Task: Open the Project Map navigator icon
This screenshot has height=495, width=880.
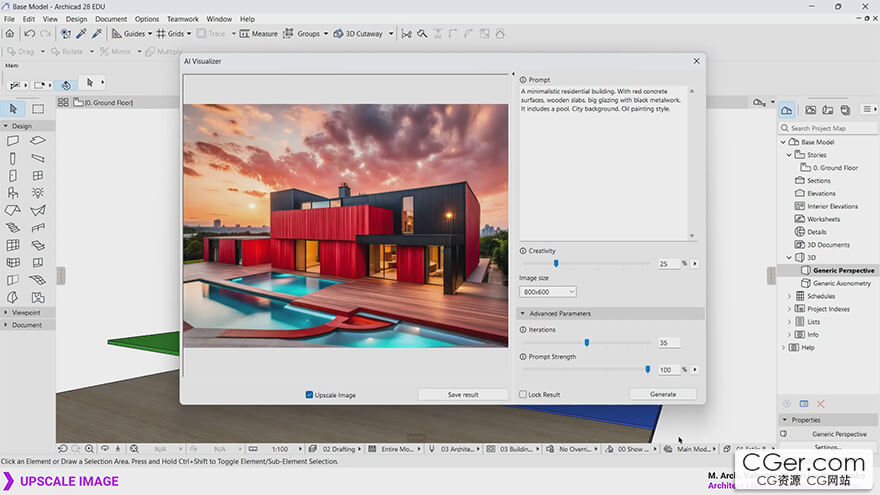Action: click(787, 110)
